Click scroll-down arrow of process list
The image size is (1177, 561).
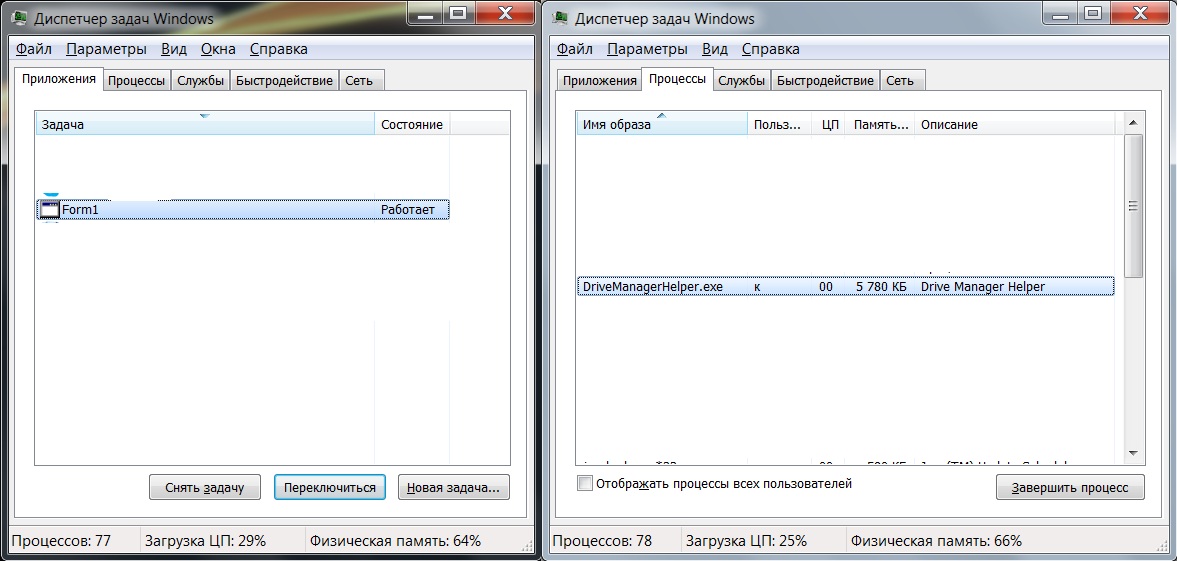tap(1133, 453)
